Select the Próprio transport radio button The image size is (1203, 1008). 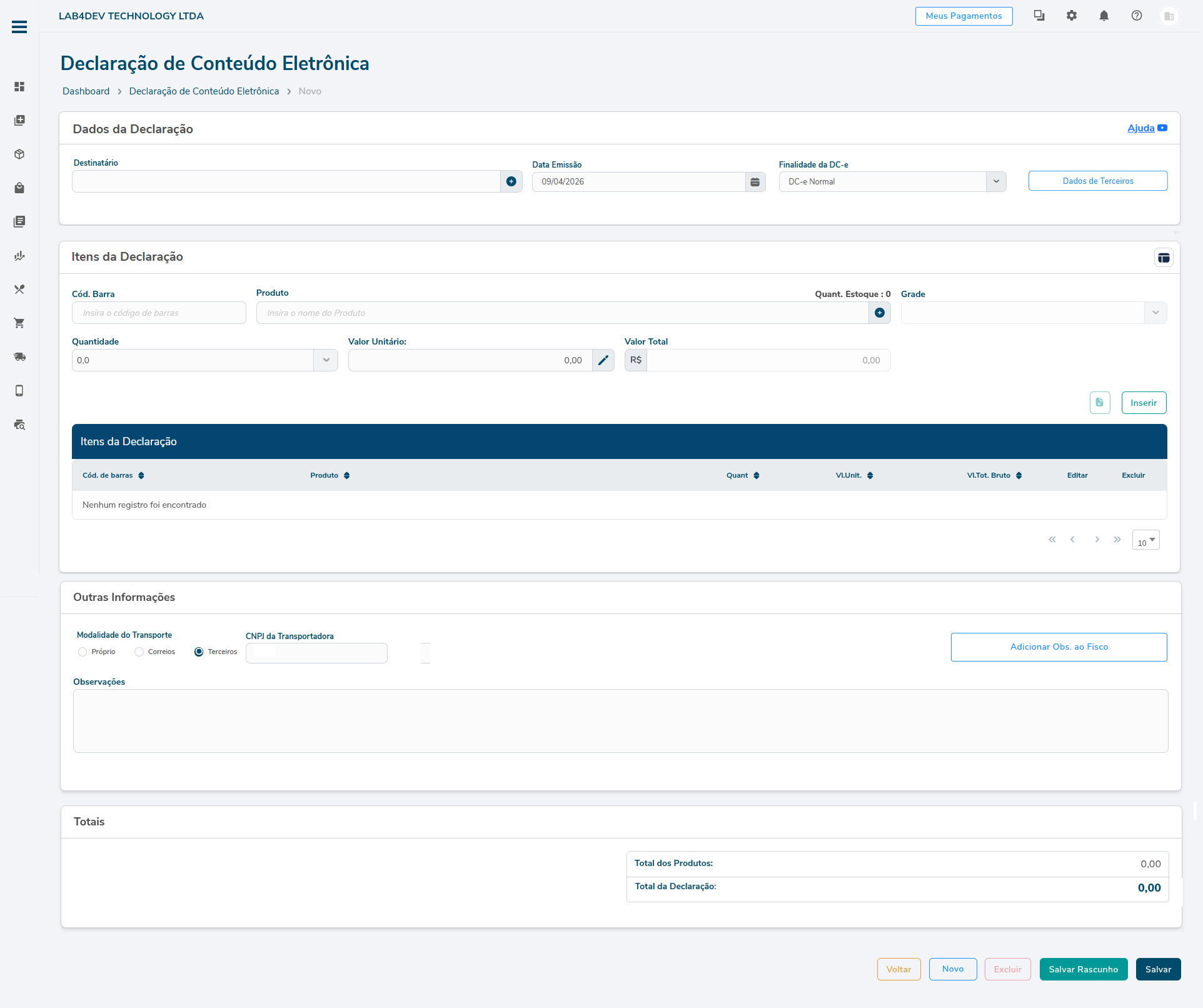pyautogui.click(x=83, y=652)
